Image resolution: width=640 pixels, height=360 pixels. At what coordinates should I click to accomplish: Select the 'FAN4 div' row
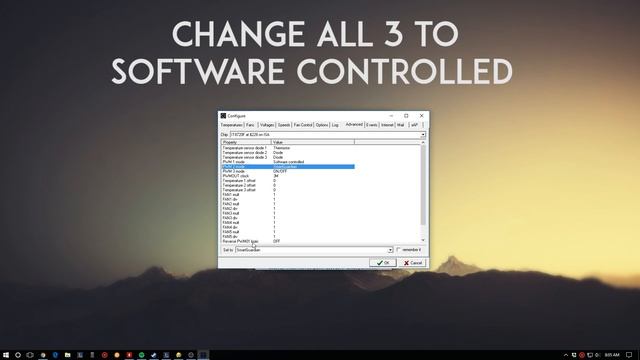click(288, 227)
